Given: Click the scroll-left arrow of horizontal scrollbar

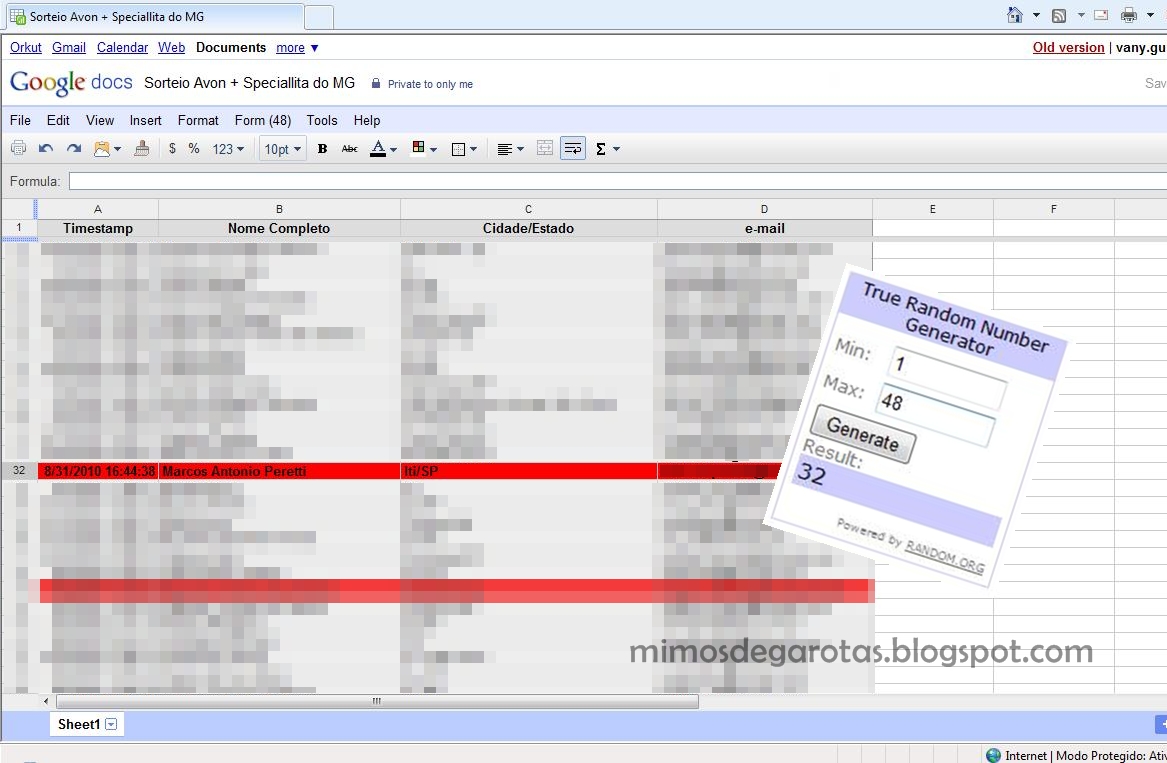Looking at the screenshot, I should 46,701.
